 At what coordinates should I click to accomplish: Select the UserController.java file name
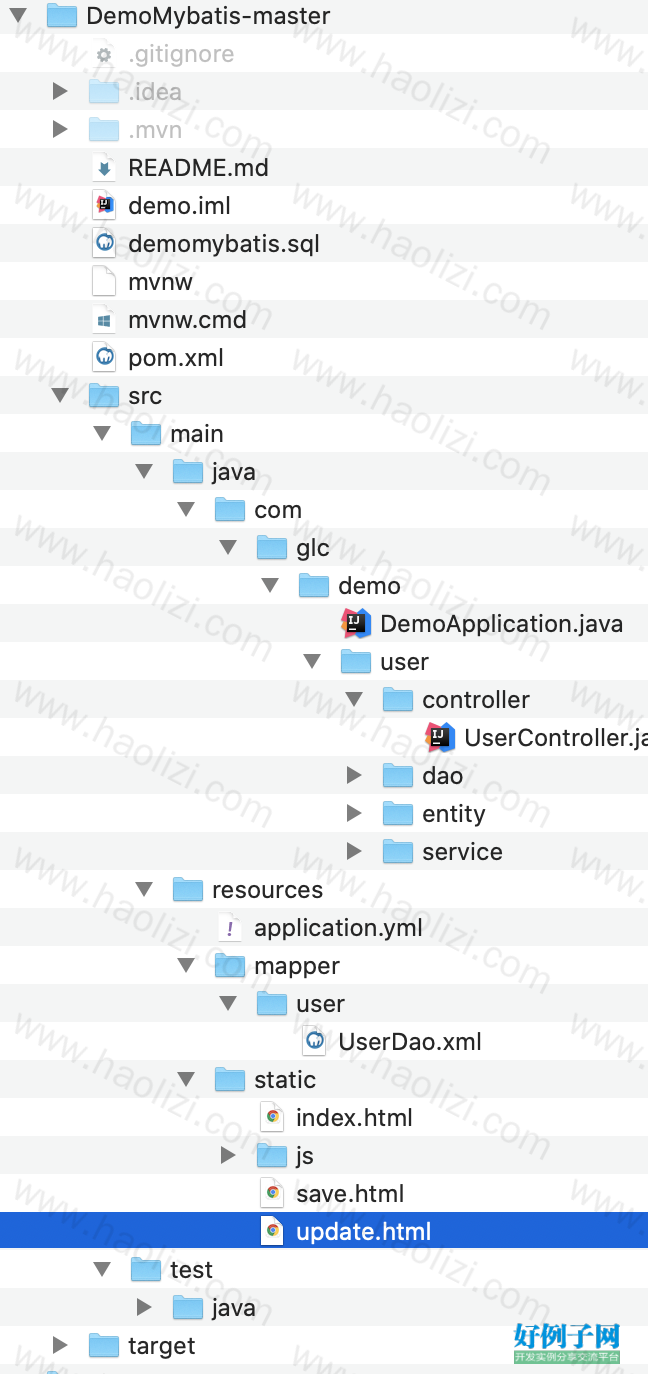pyautogui.click(x=556, y=738)
